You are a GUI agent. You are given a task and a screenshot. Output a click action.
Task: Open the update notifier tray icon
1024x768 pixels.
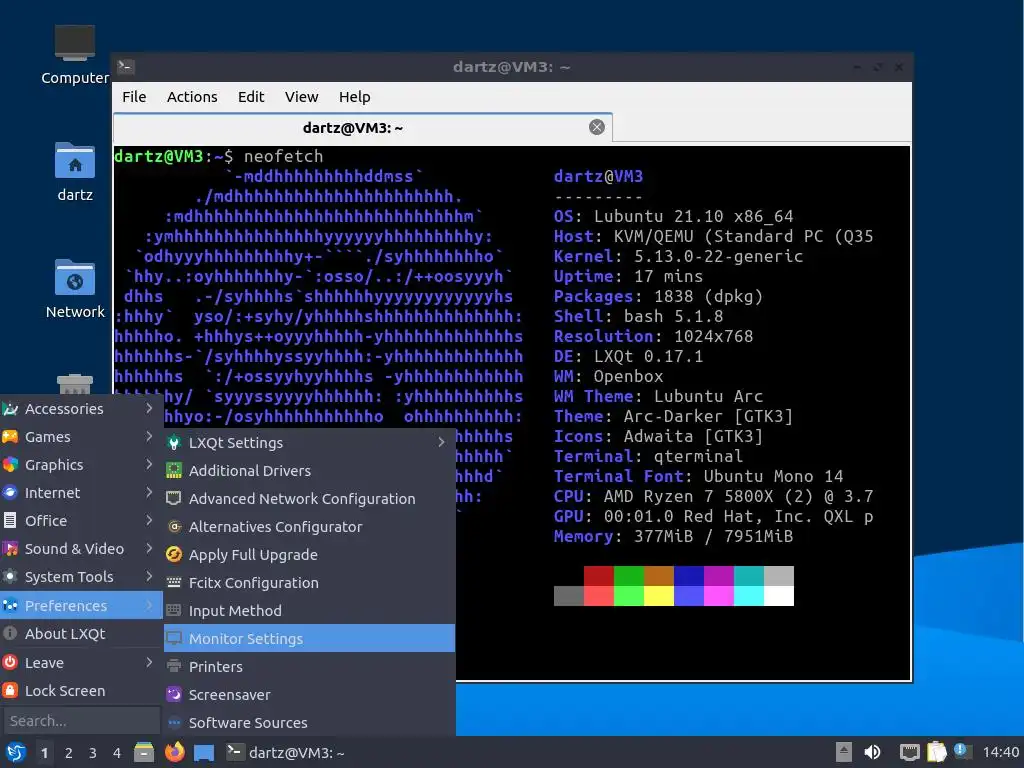point(962,751)
